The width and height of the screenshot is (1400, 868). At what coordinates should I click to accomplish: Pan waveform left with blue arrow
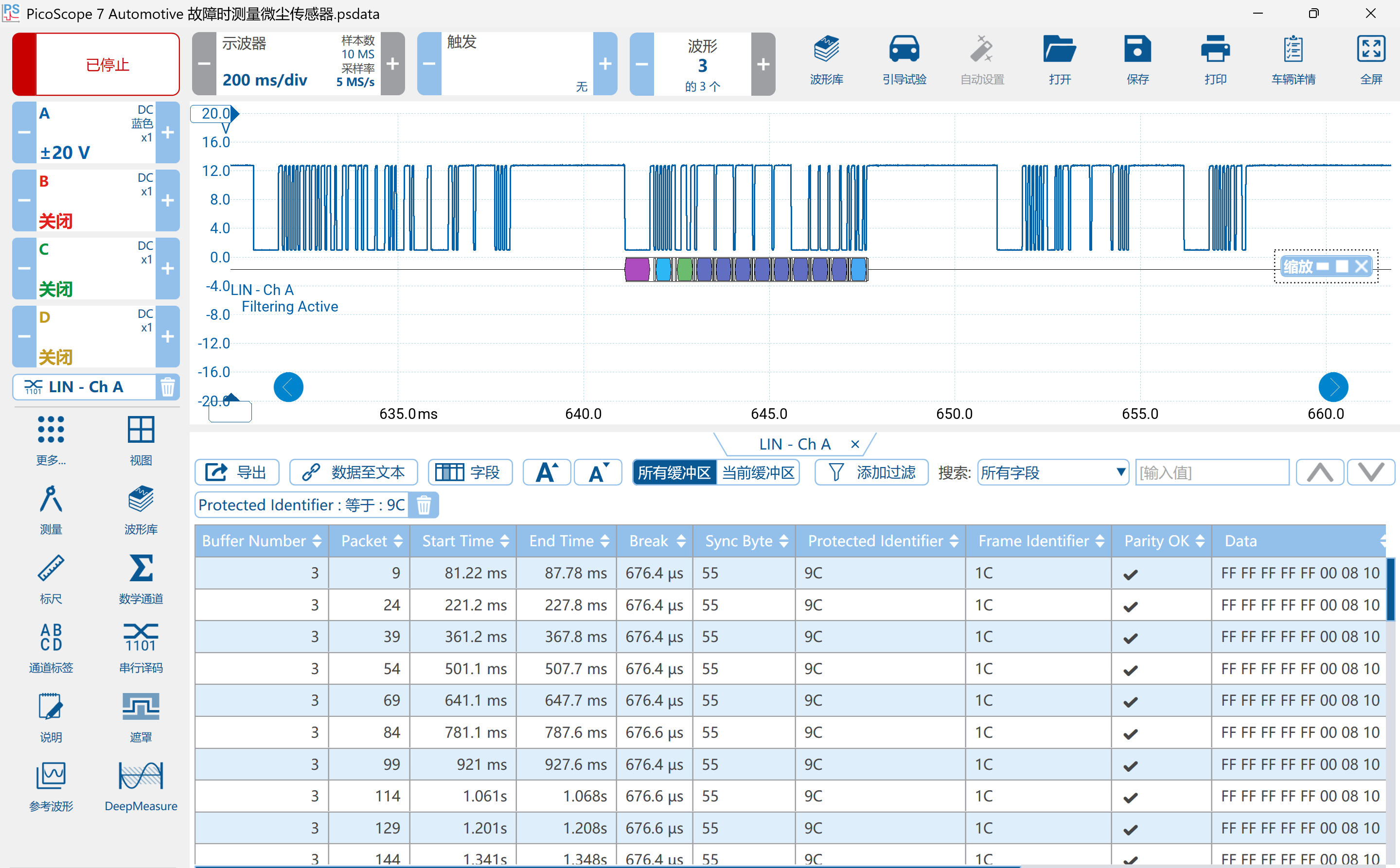pyautogui.click(x=288, y=387)
